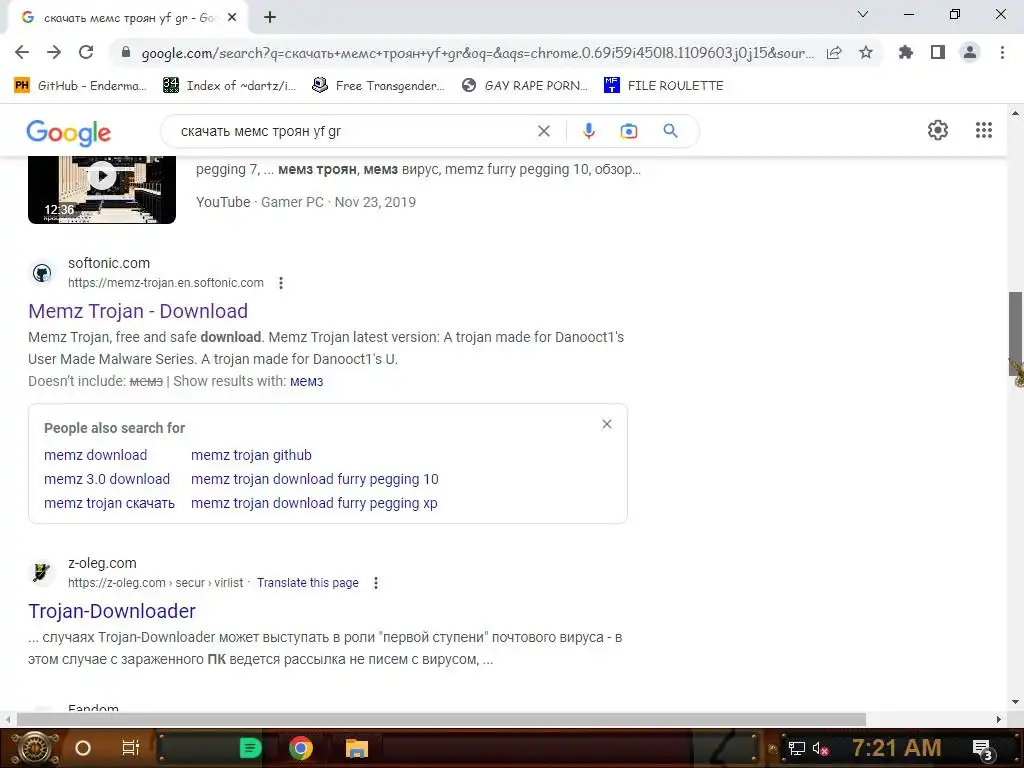The width and height of the screenshot is (1024, 768).
Task: Click horizontal scrollbar at page bottom
Action: click(441, 719)
